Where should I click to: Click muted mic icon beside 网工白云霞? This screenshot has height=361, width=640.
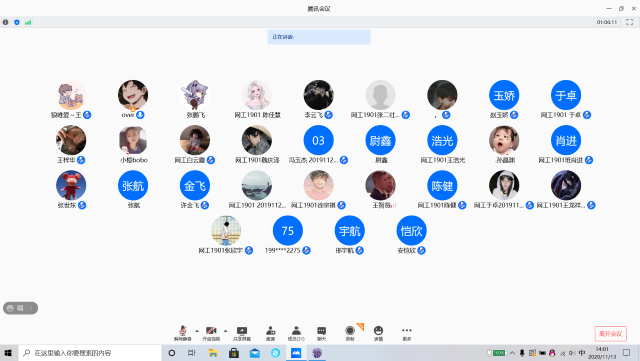[211, 160]
